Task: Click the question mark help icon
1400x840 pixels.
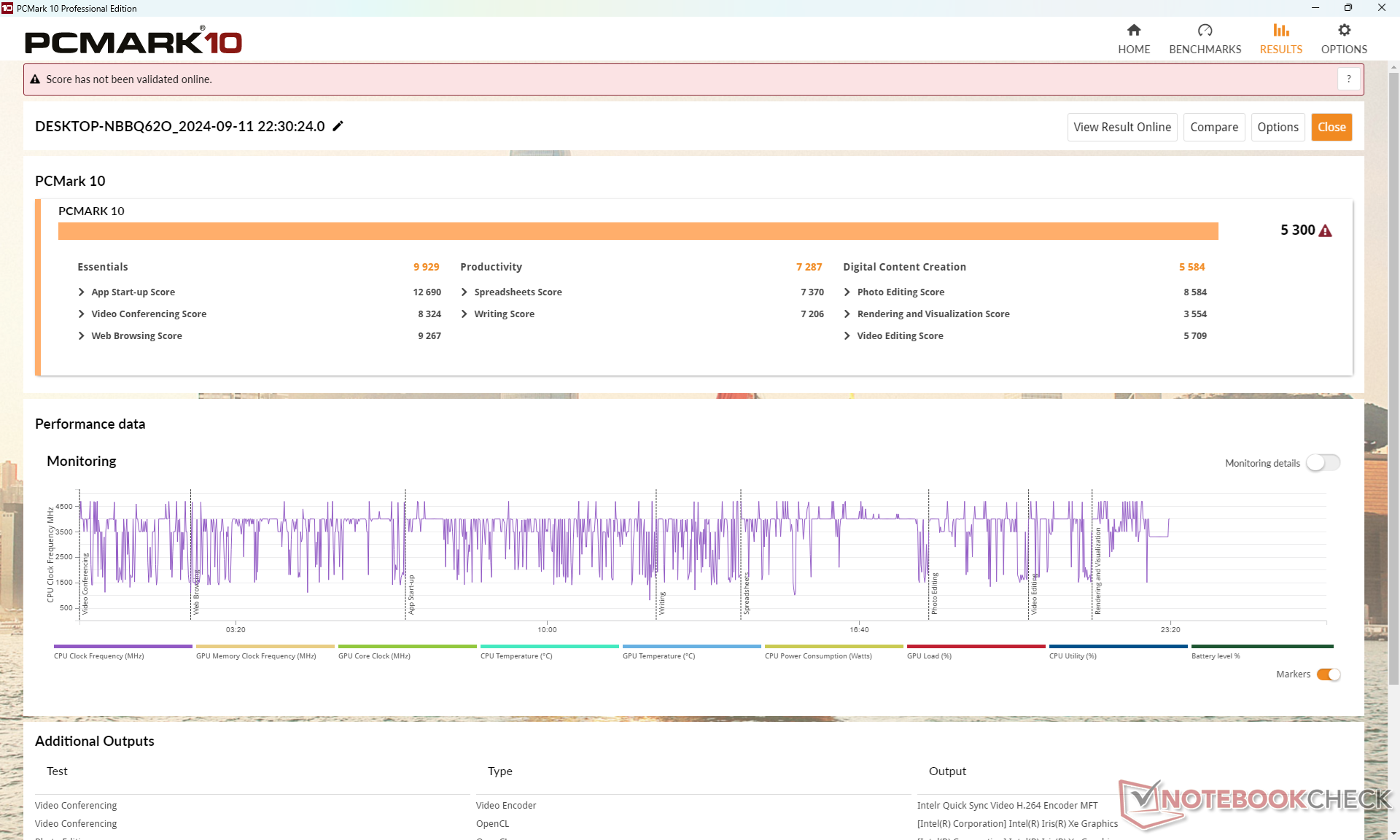Action: pos(1348,79)
